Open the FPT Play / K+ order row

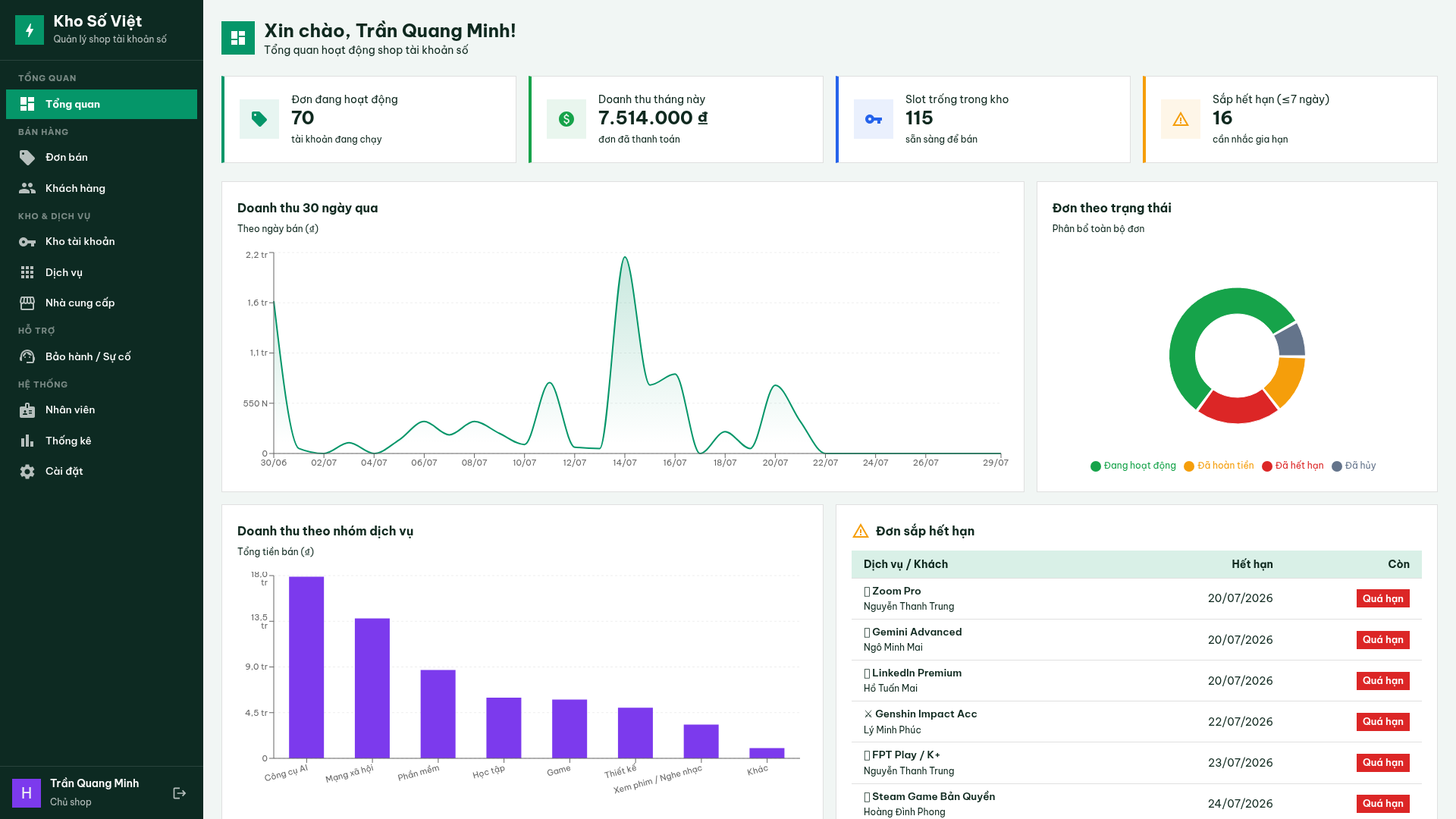coord(1136,762)
